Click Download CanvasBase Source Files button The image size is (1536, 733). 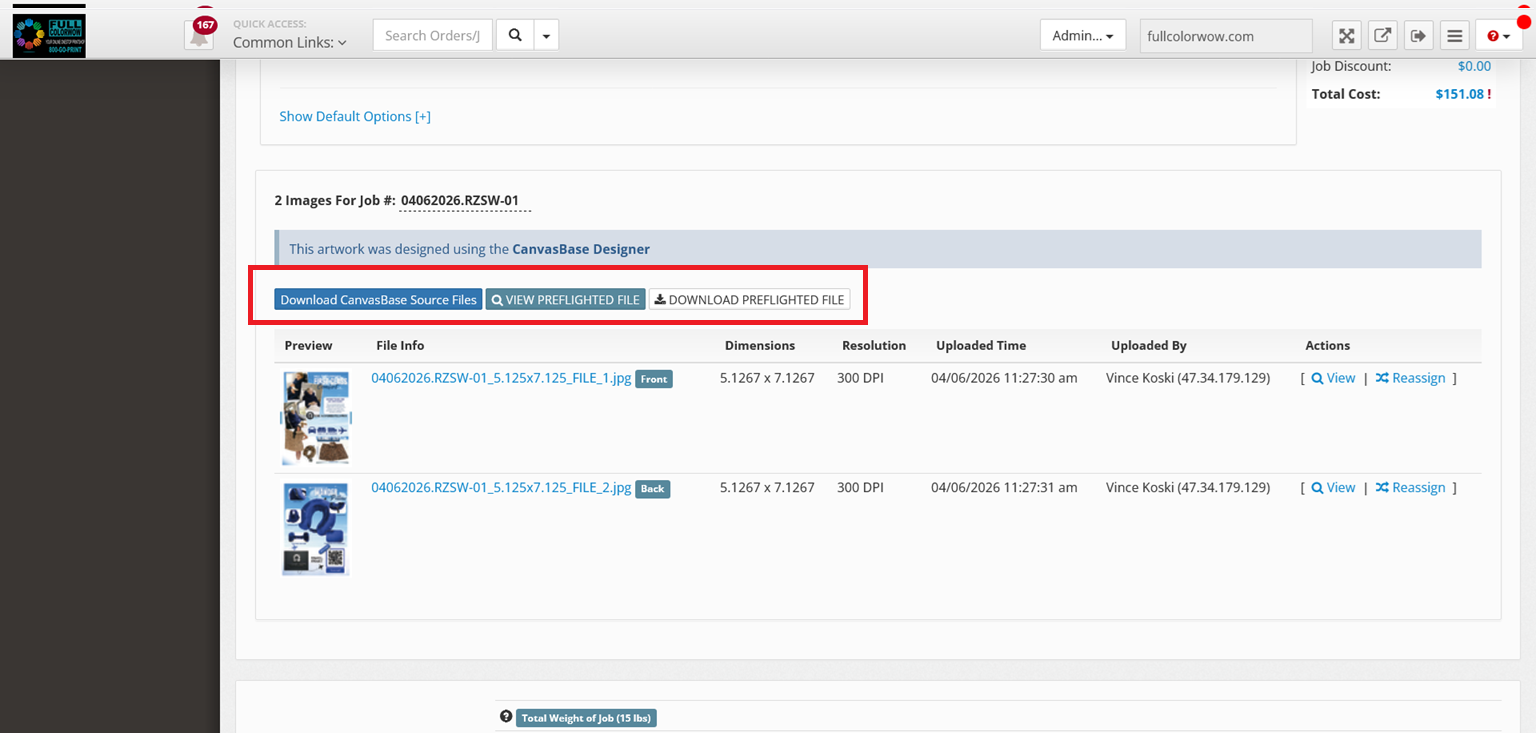point(378,300)
